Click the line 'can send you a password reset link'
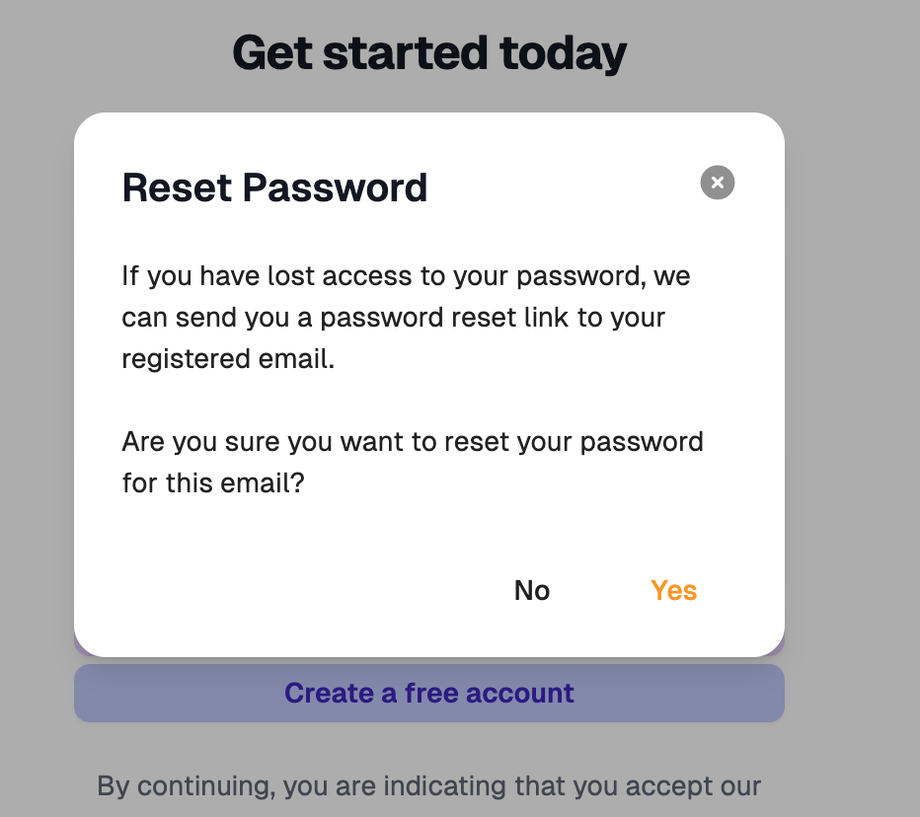 (x=393, y=318)
